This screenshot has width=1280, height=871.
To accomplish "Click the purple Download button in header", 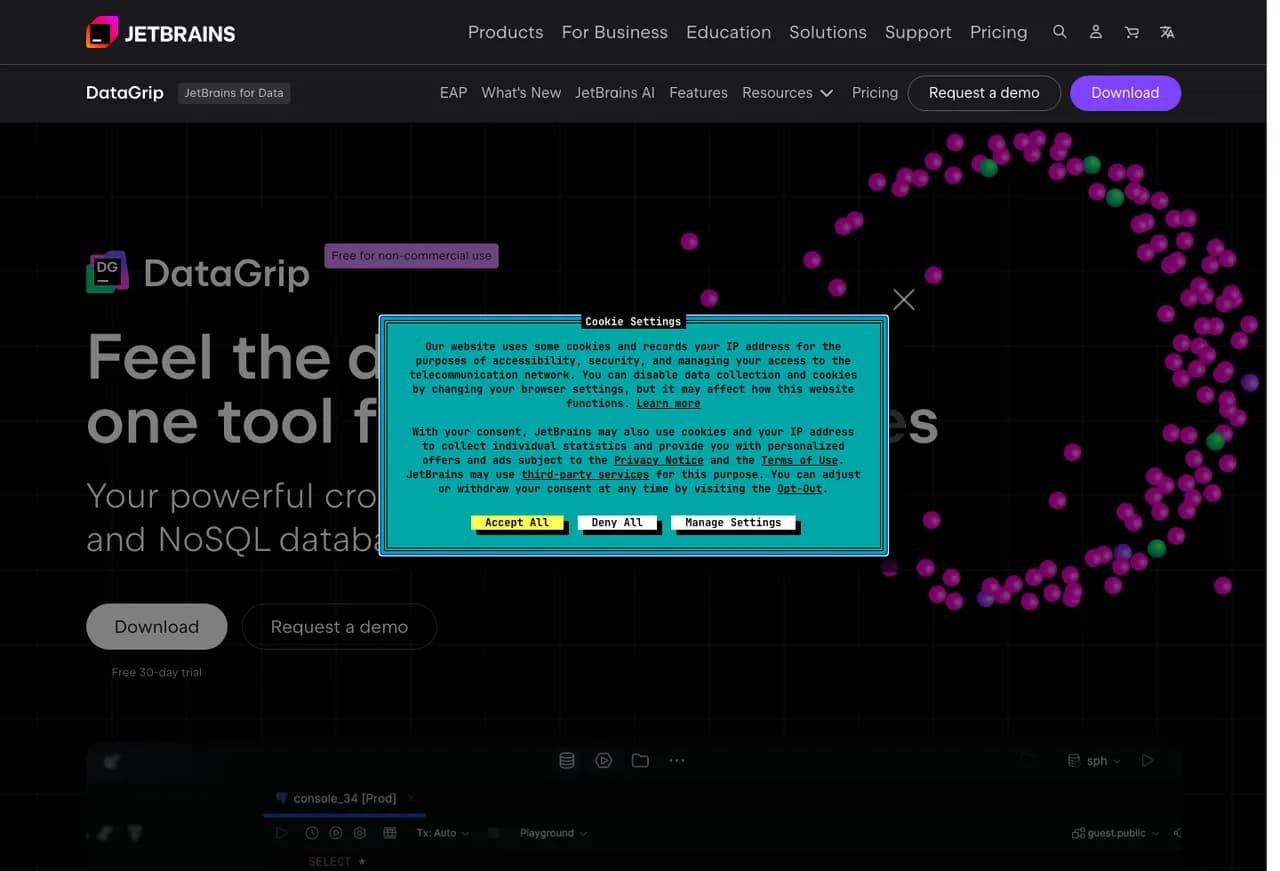I will click(x=1125, y=93).
